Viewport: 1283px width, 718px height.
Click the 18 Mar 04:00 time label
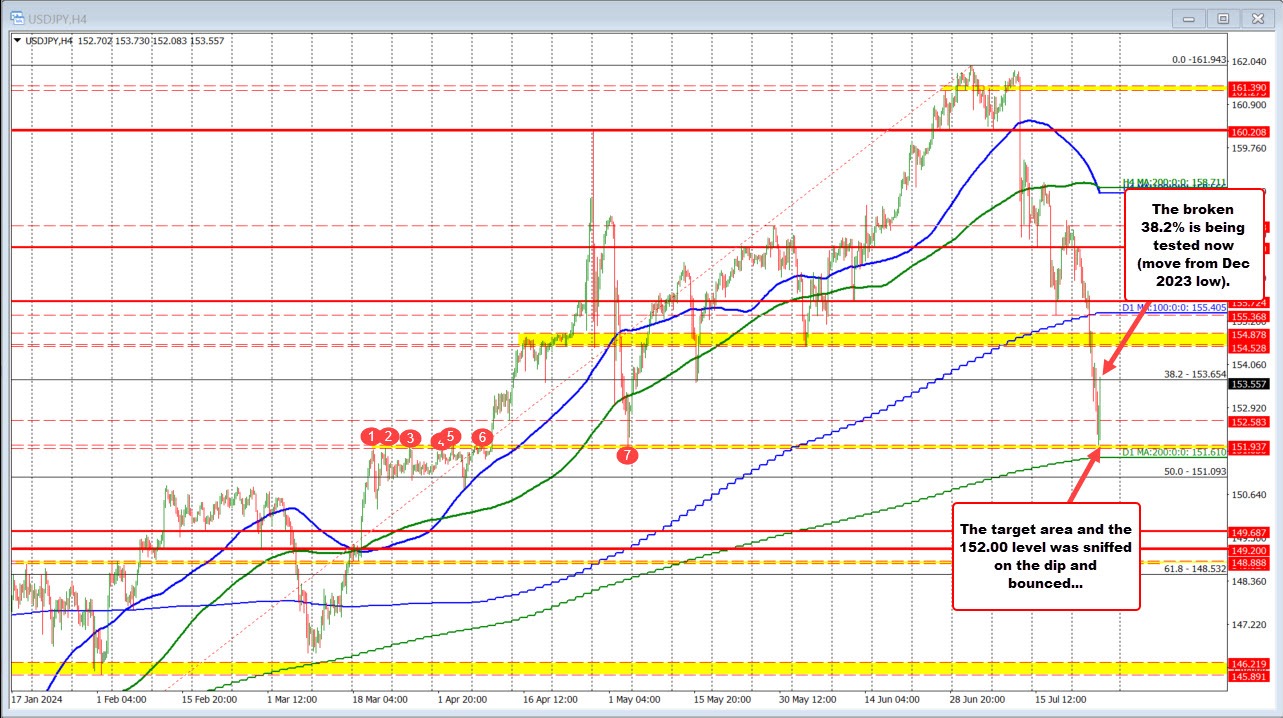click(380, 698)
